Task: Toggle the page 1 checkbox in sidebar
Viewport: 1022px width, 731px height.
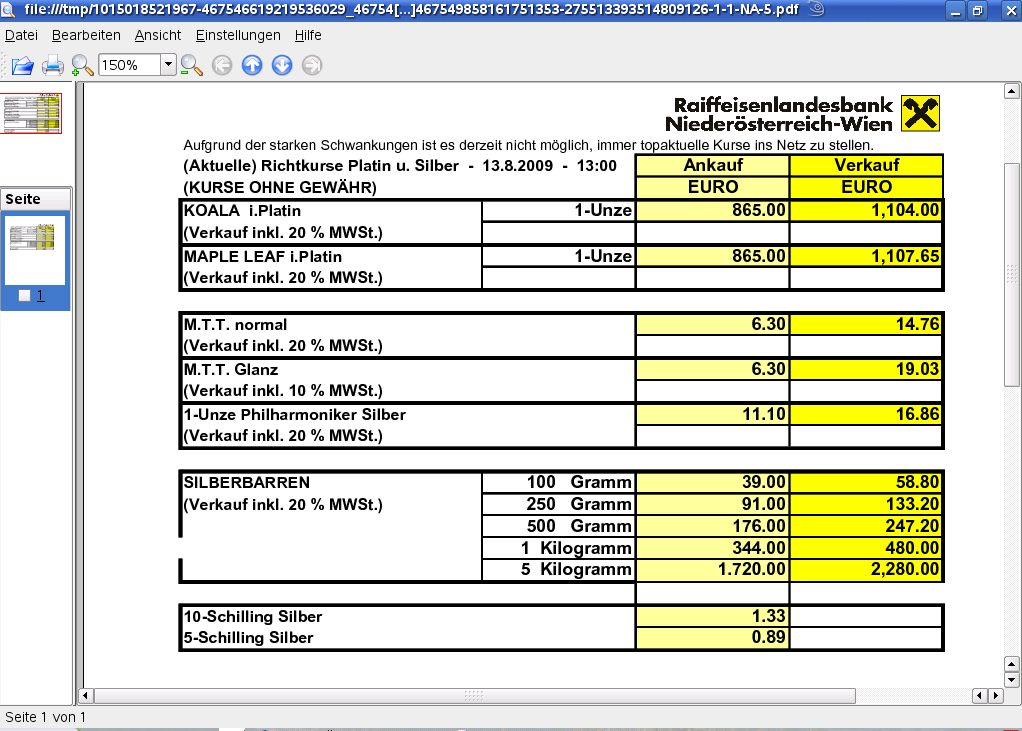Action: [x=25, y=296]
